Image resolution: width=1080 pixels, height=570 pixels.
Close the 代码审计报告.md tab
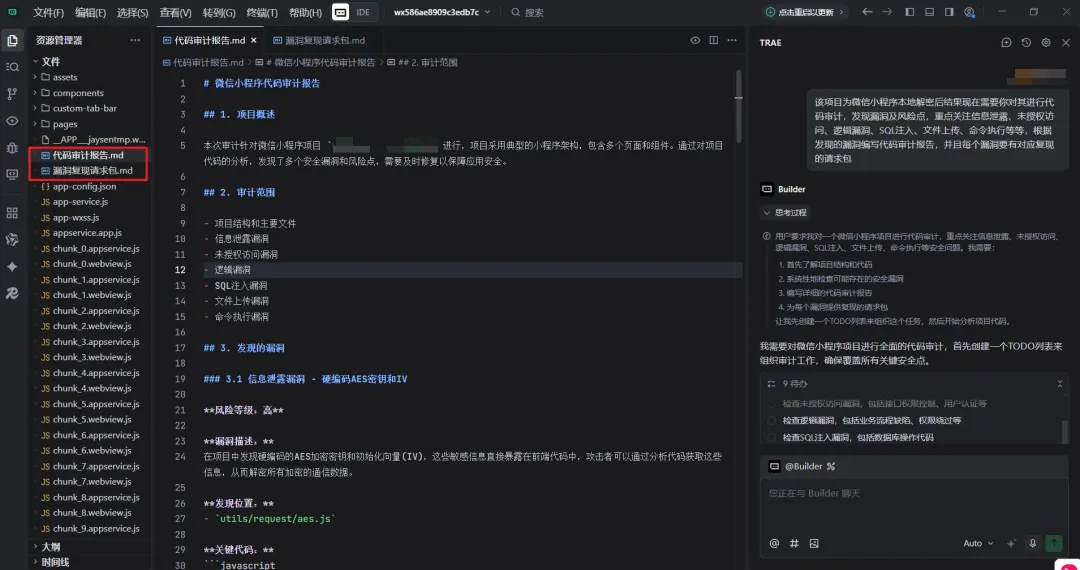tap(253, 41)
